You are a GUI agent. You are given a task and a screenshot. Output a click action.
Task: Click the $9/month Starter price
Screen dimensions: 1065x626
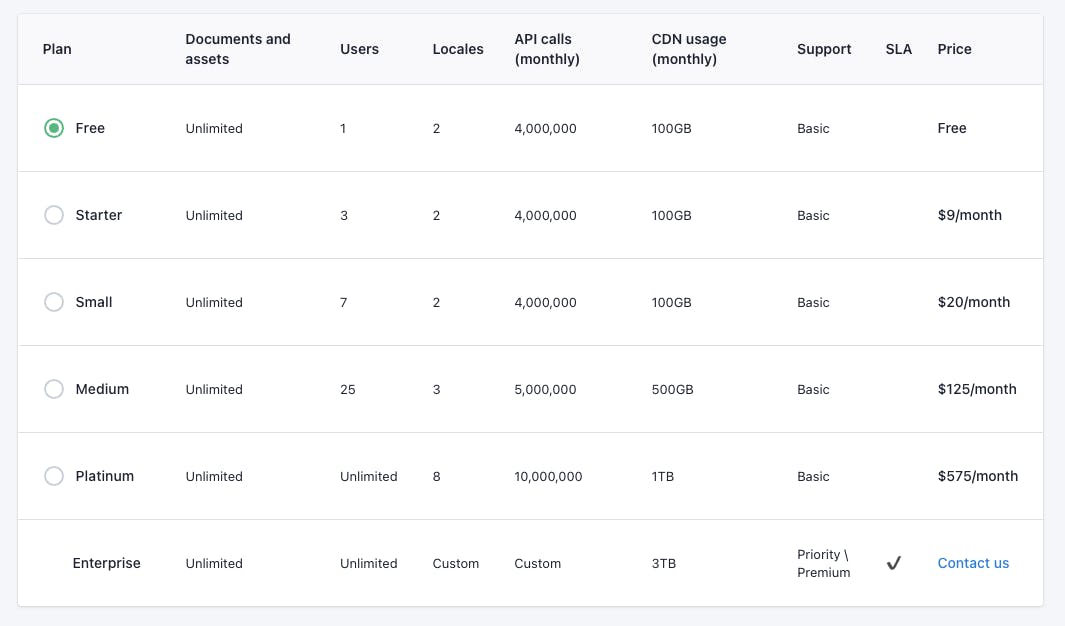pos(969,215)
